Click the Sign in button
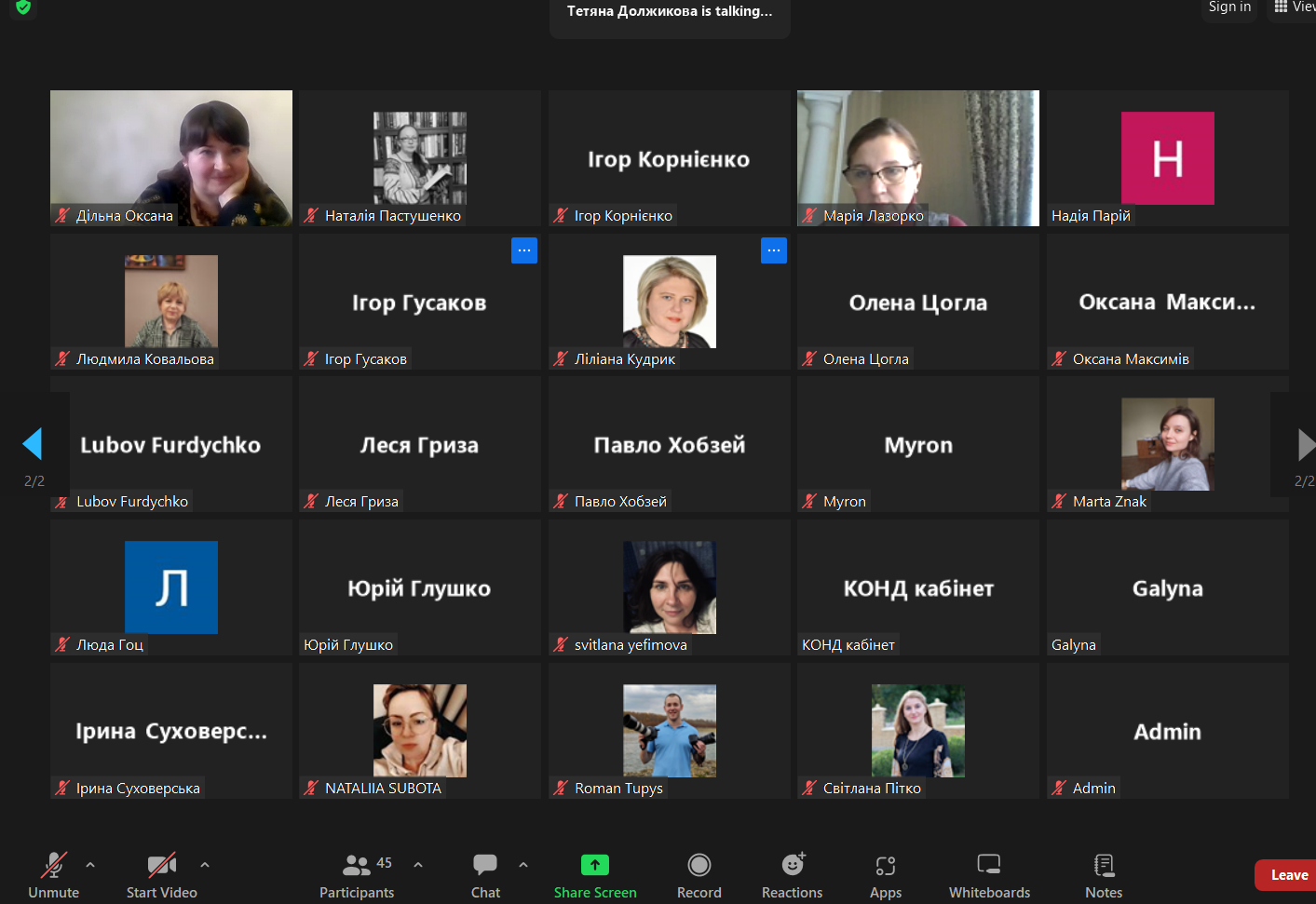Viewport: 1316px width, 904px height. pos(1229,7)
